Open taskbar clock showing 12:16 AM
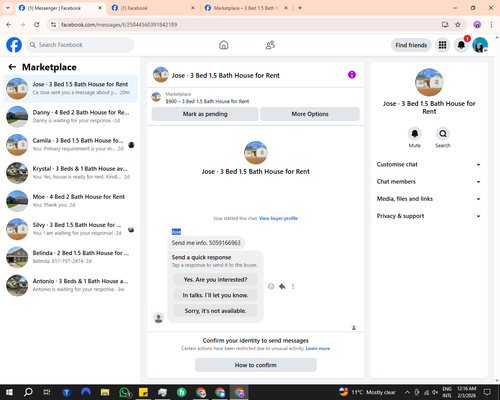Screen dimensions: 500x400 click(466, 392)
